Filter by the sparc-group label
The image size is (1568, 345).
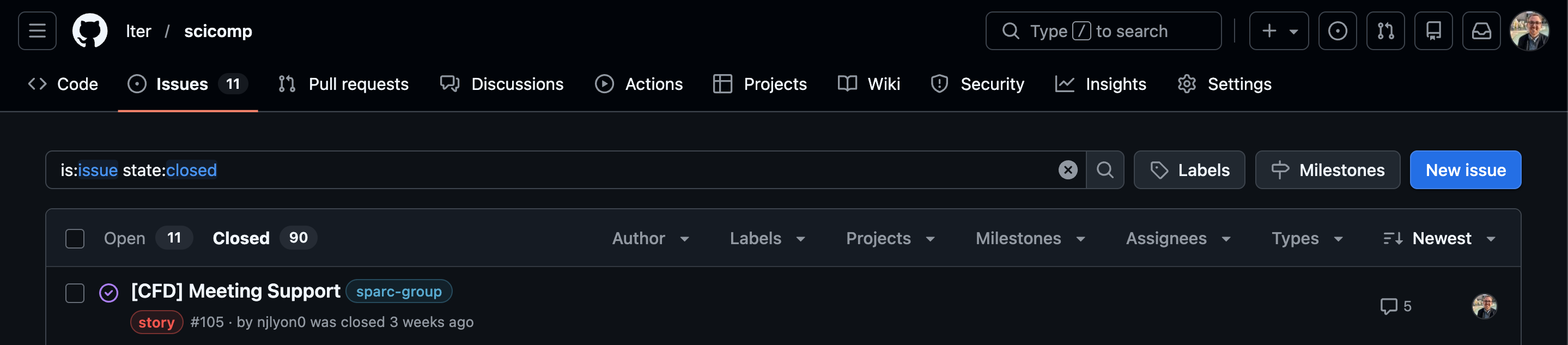pyautogui.click(x=399, y=292)
